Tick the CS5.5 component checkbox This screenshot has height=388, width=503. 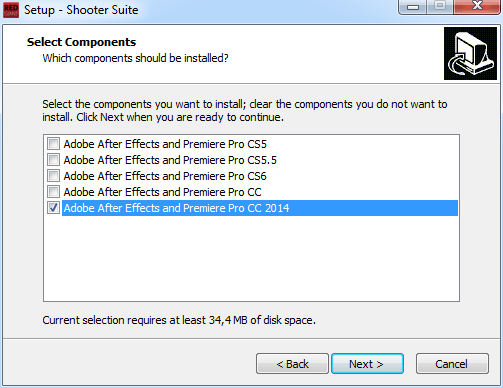pos(53,160)
